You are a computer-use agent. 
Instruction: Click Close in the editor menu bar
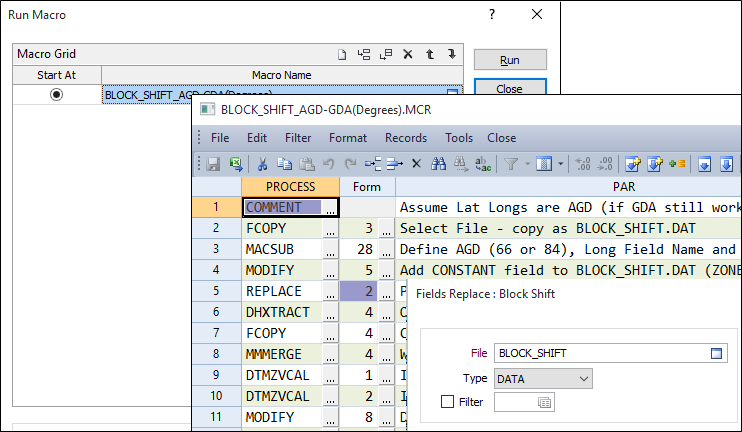(x=502, y=138)
